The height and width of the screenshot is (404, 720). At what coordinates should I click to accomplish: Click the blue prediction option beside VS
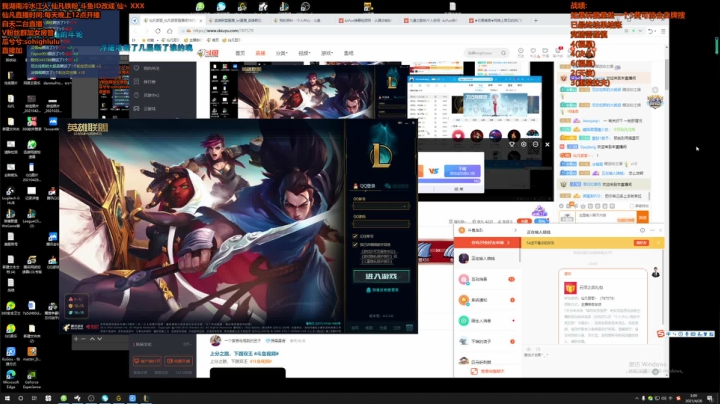point(462,171)
